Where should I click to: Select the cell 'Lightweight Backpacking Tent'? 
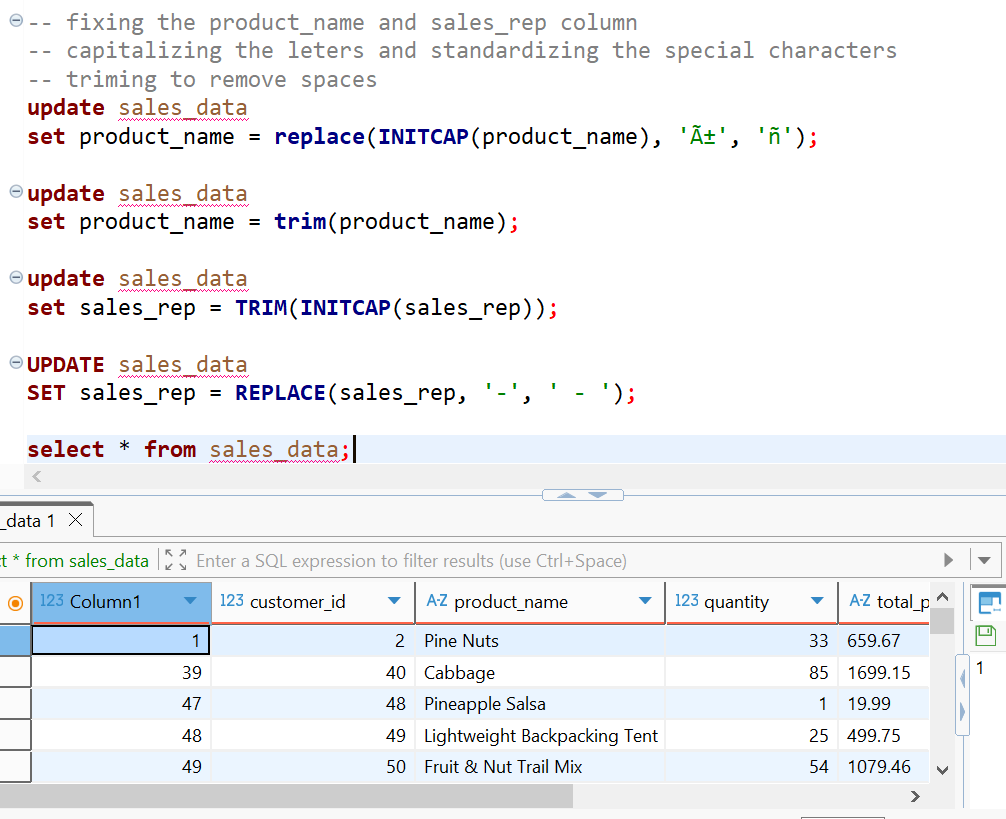(540, 736)
